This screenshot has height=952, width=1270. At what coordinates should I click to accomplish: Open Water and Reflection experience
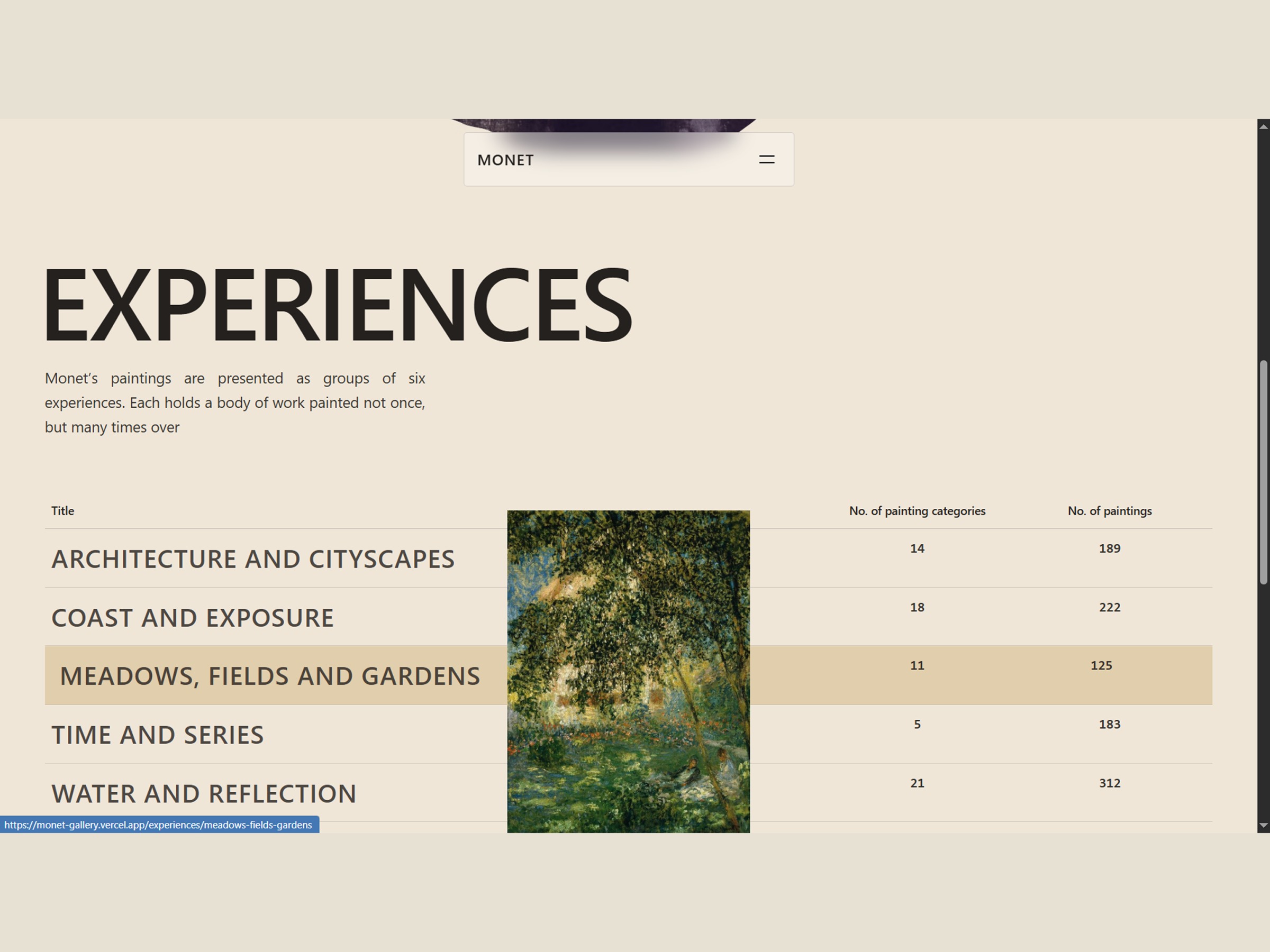204,794
